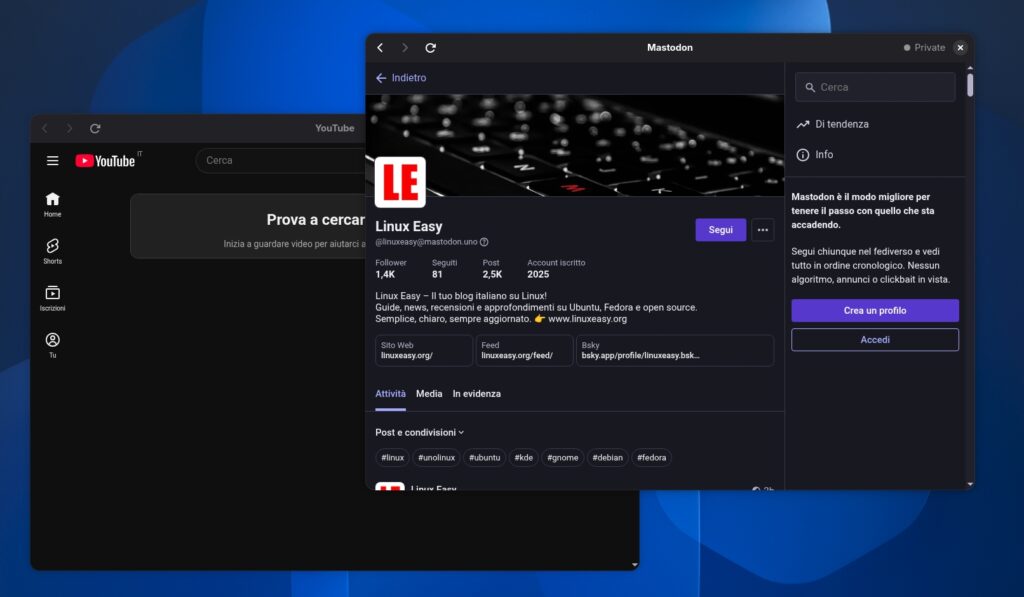
Task: Open YouTube Iscrizioni subscriptions in sidebar
Action: [x=53, y=298]
